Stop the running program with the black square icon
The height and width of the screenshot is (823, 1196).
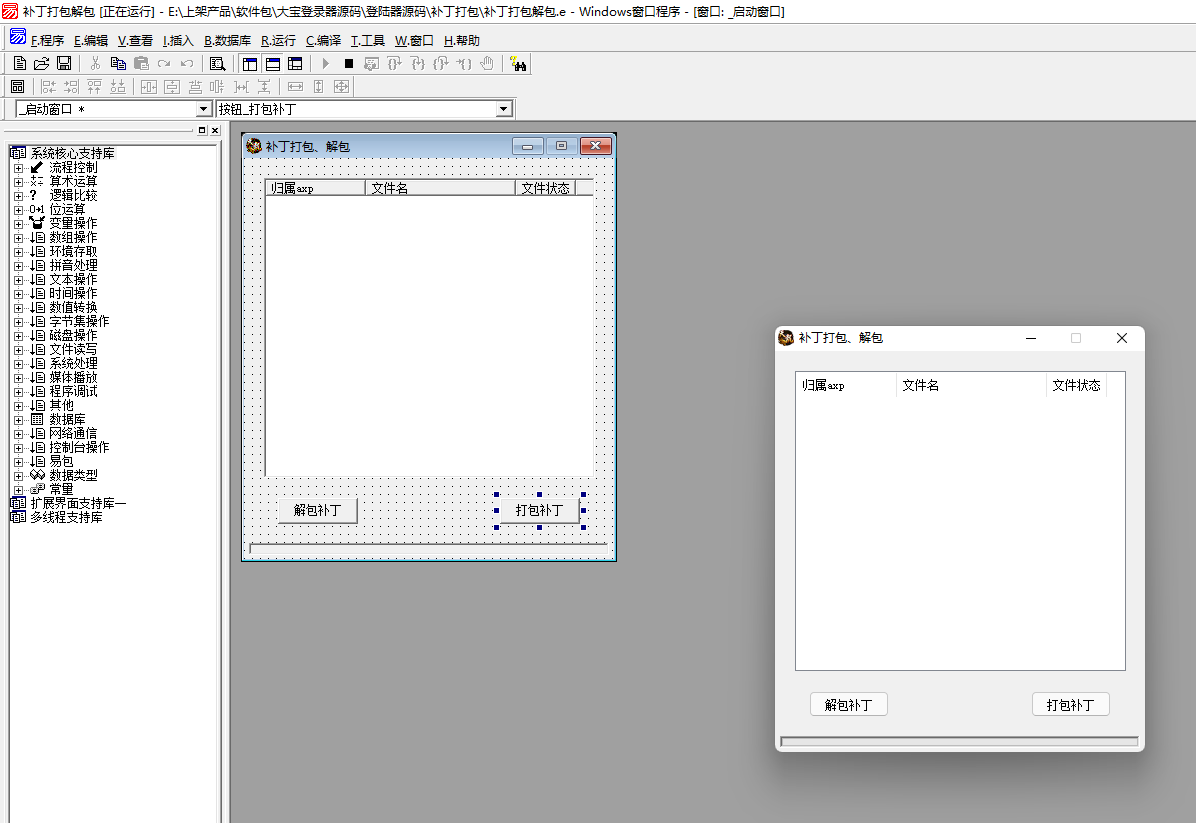click(349, 63)
